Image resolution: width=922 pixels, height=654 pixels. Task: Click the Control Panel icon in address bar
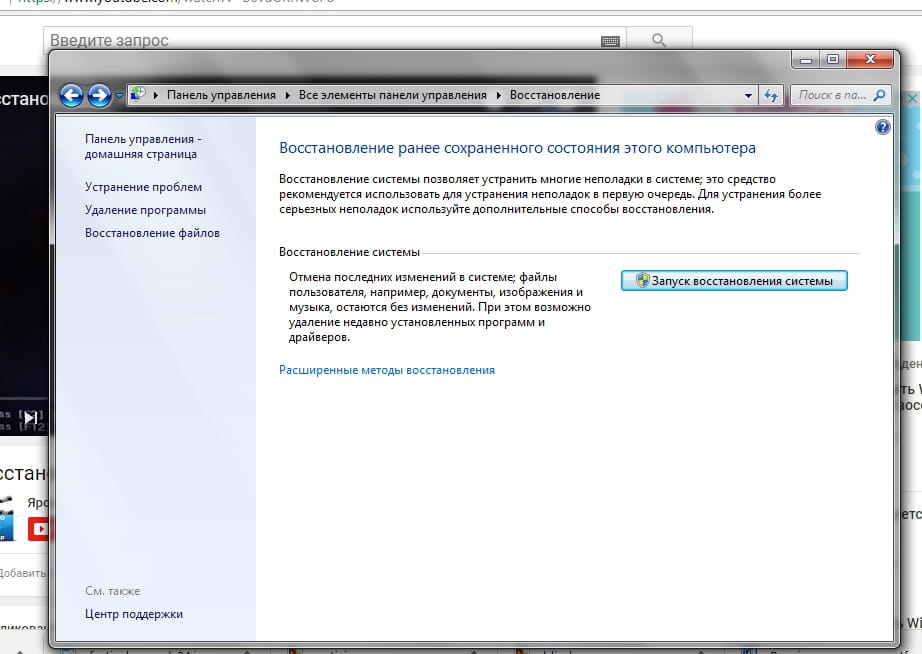[138, 95]
